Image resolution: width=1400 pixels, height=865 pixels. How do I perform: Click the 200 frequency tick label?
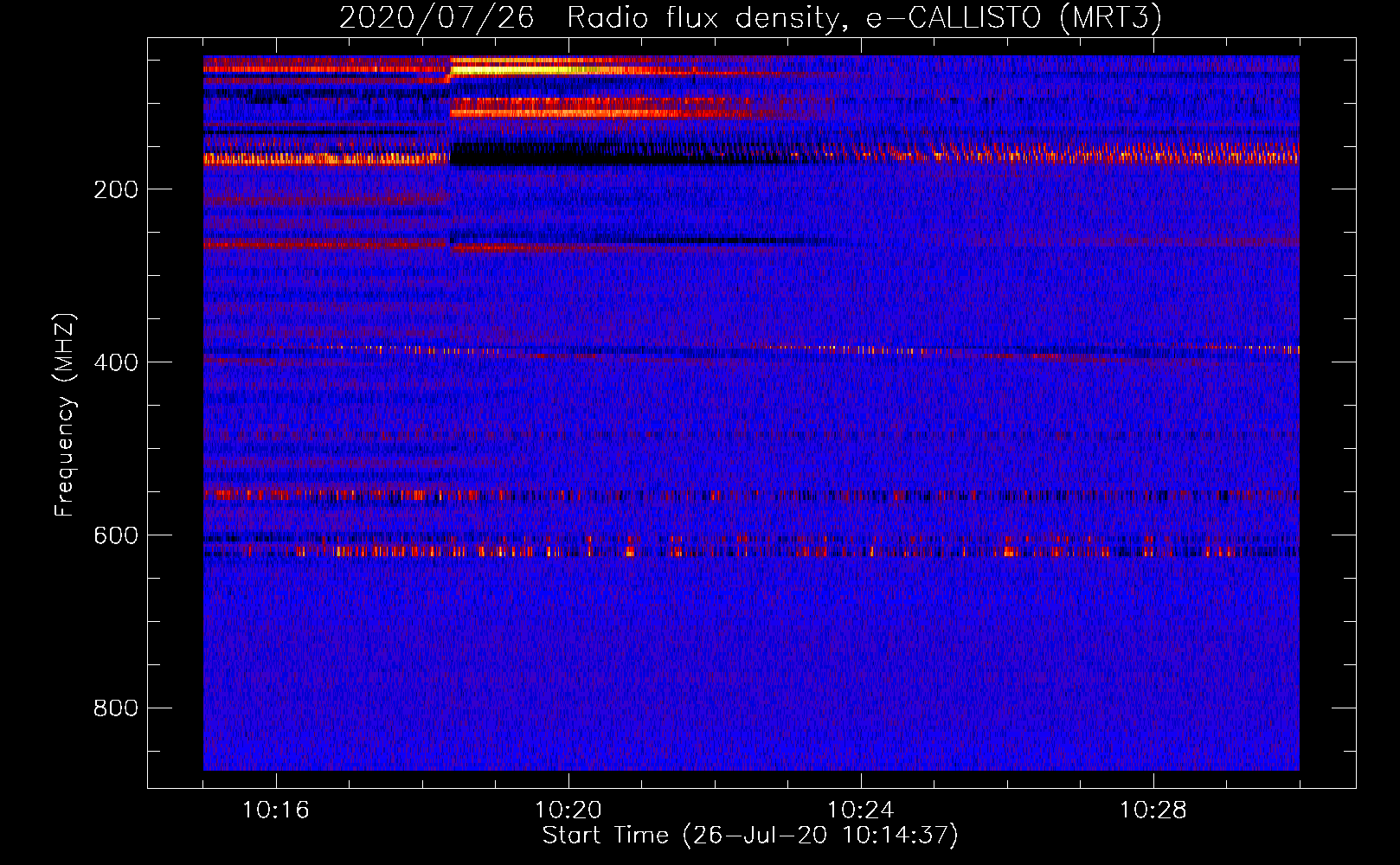[116, 189]
